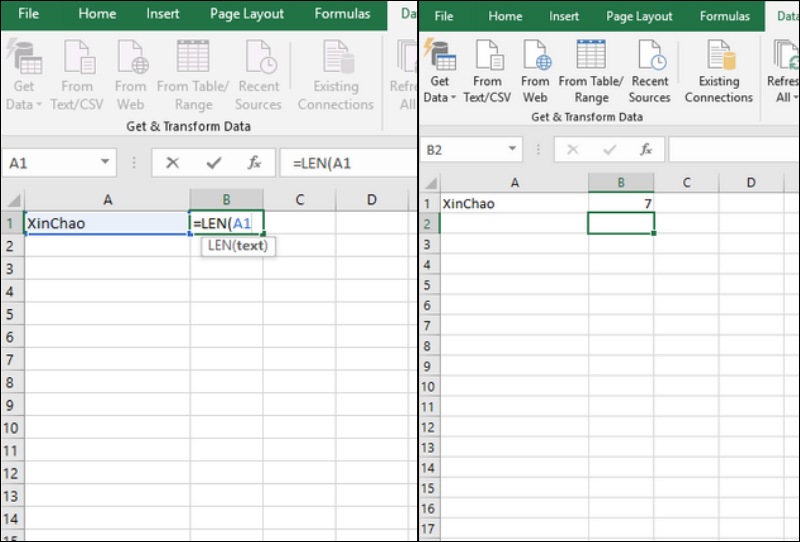
Task: Click From Text/CSV in left window
Action: 77,75
